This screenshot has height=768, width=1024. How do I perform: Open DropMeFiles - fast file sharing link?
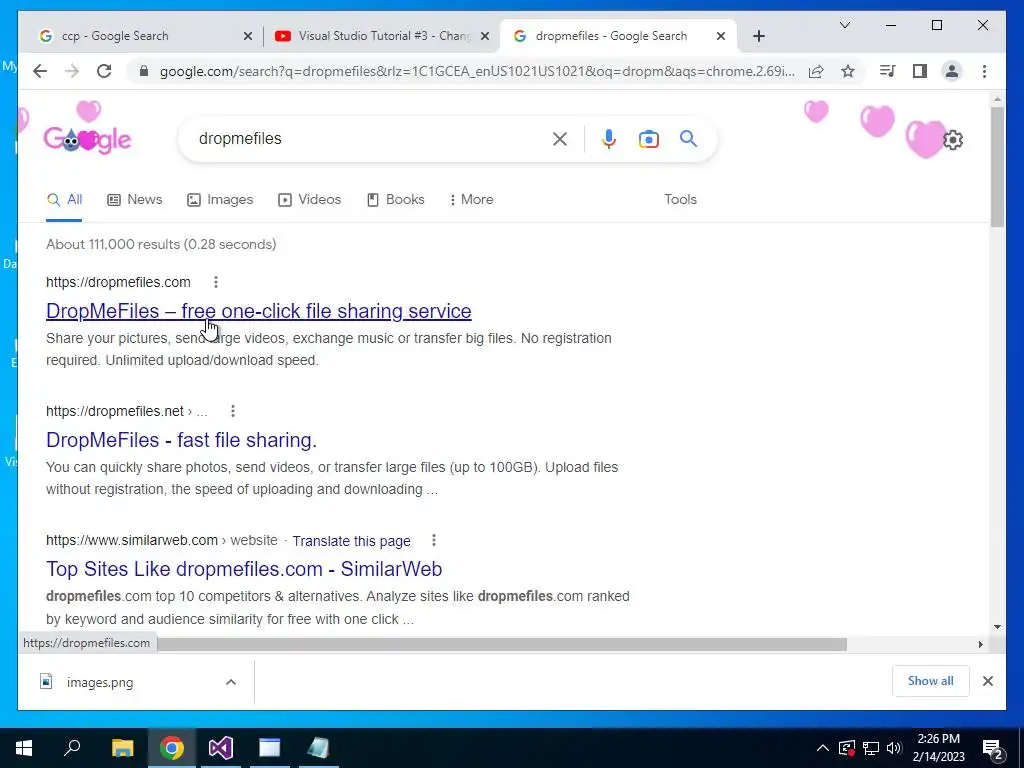pyautogui.click(x=182, y=440)
